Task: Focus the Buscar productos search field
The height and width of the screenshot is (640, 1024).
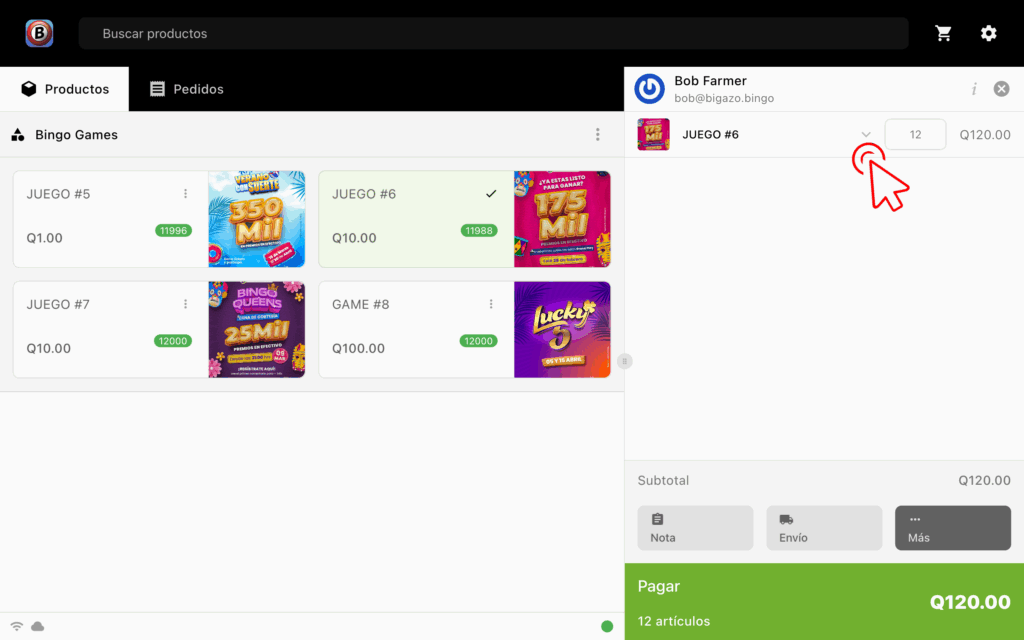Action: coord(494,33)
